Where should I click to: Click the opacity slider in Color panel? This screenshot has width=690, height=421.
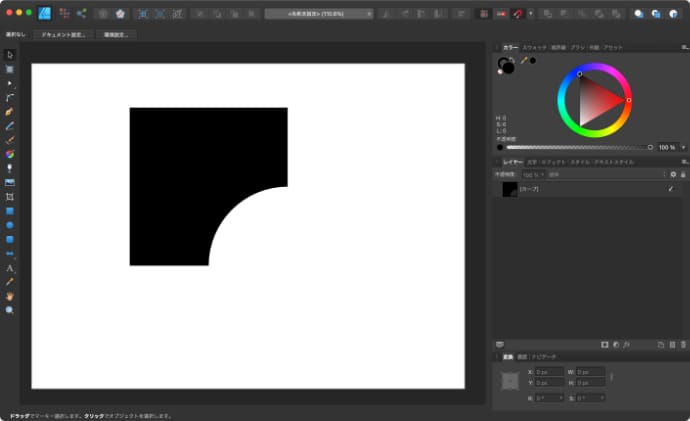pyautogui.click(x=578, y=147)
